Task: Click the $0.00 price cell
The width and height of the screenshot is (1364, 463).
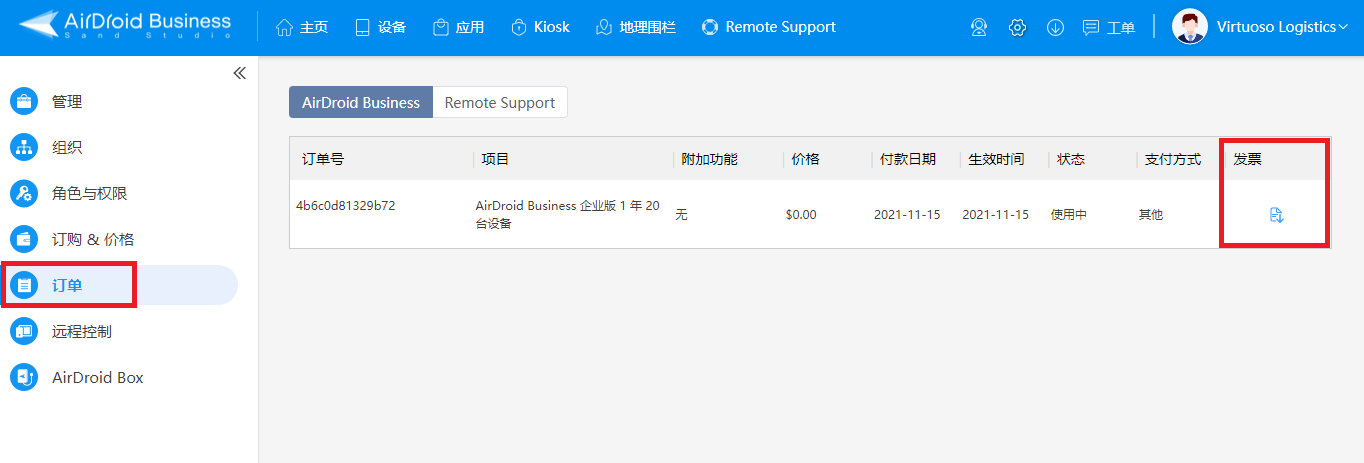Action: [x=801, y=214]
